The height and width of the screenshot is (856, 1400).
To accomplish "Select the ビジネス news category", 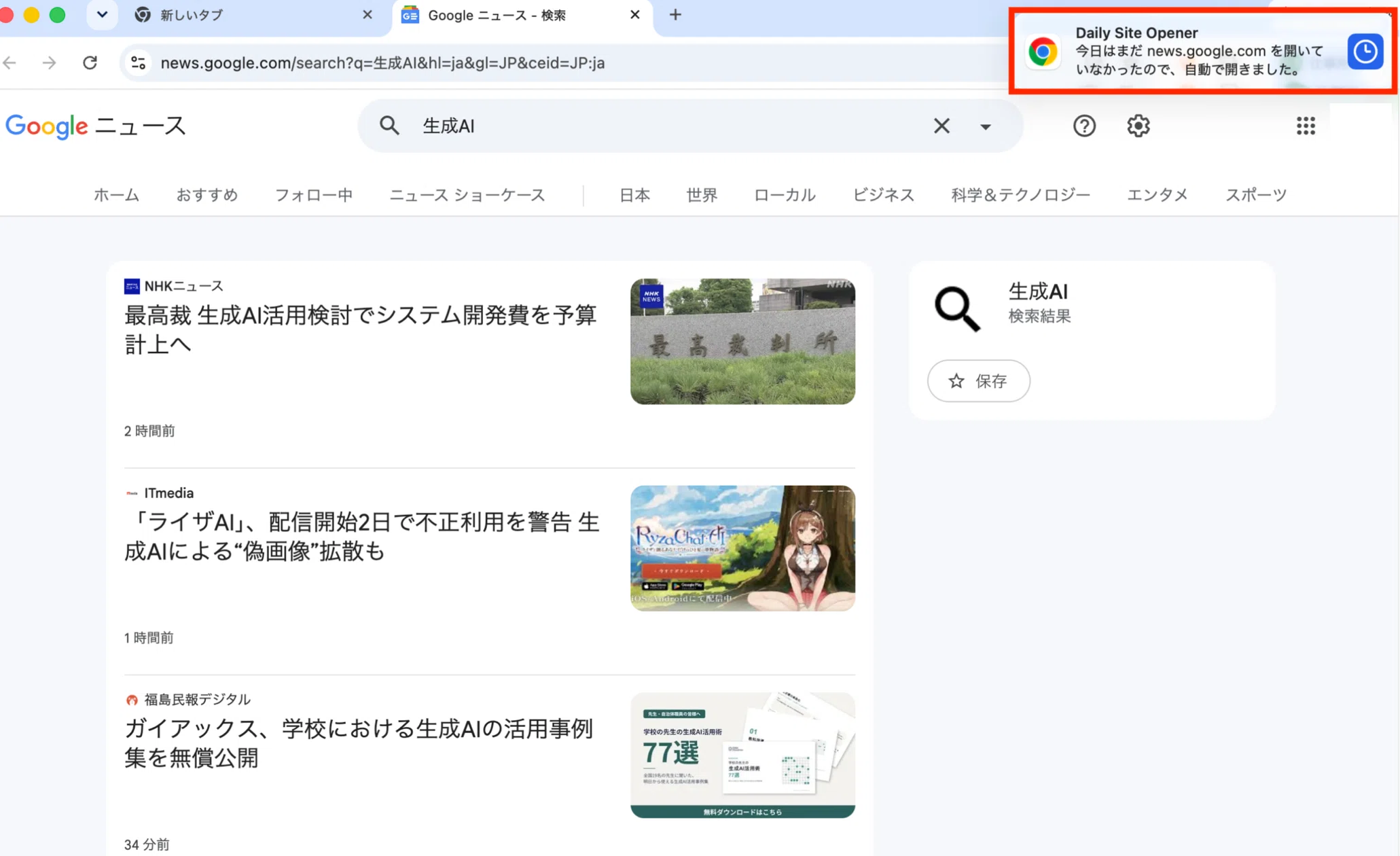I will pos(883,195).
